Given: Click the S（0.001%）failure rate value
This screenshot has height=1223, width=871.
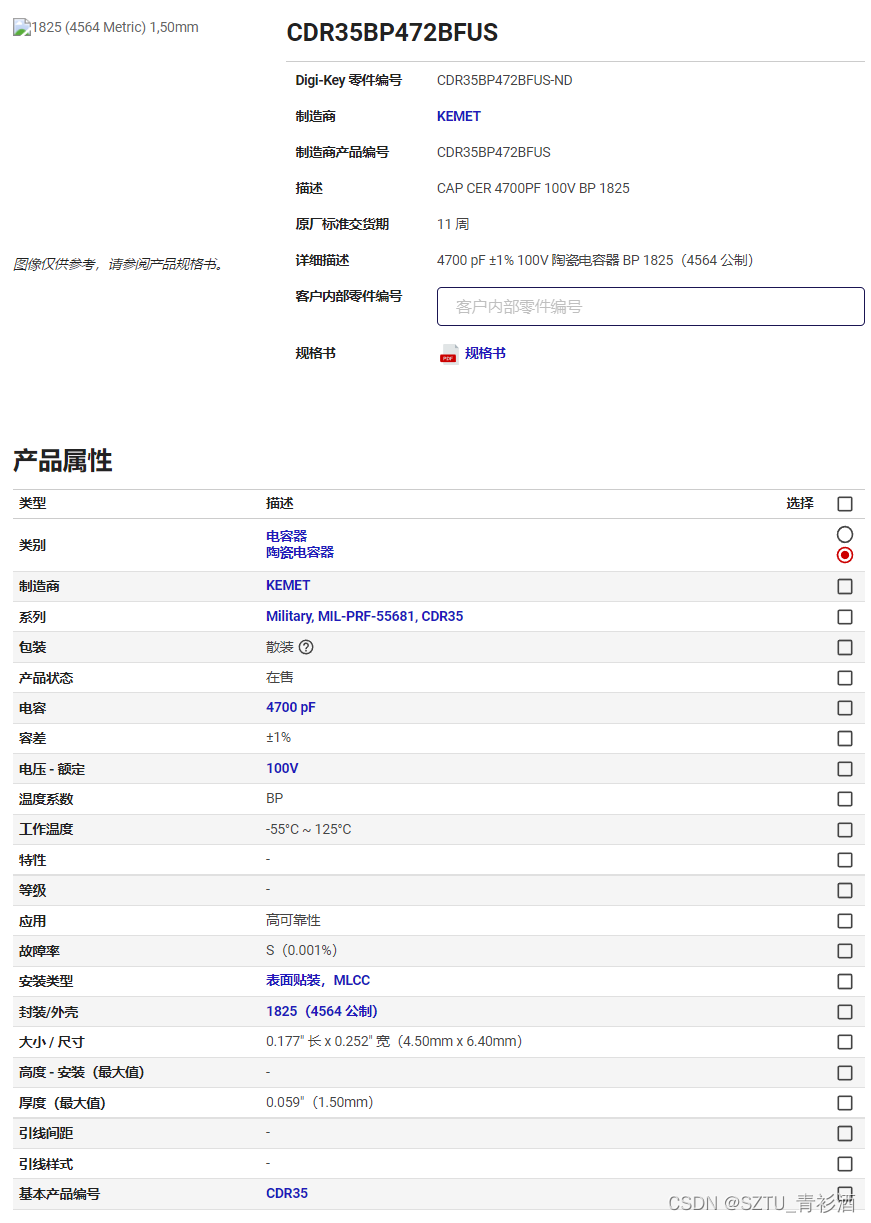Looking at the screenshot, I should [301, 951].
